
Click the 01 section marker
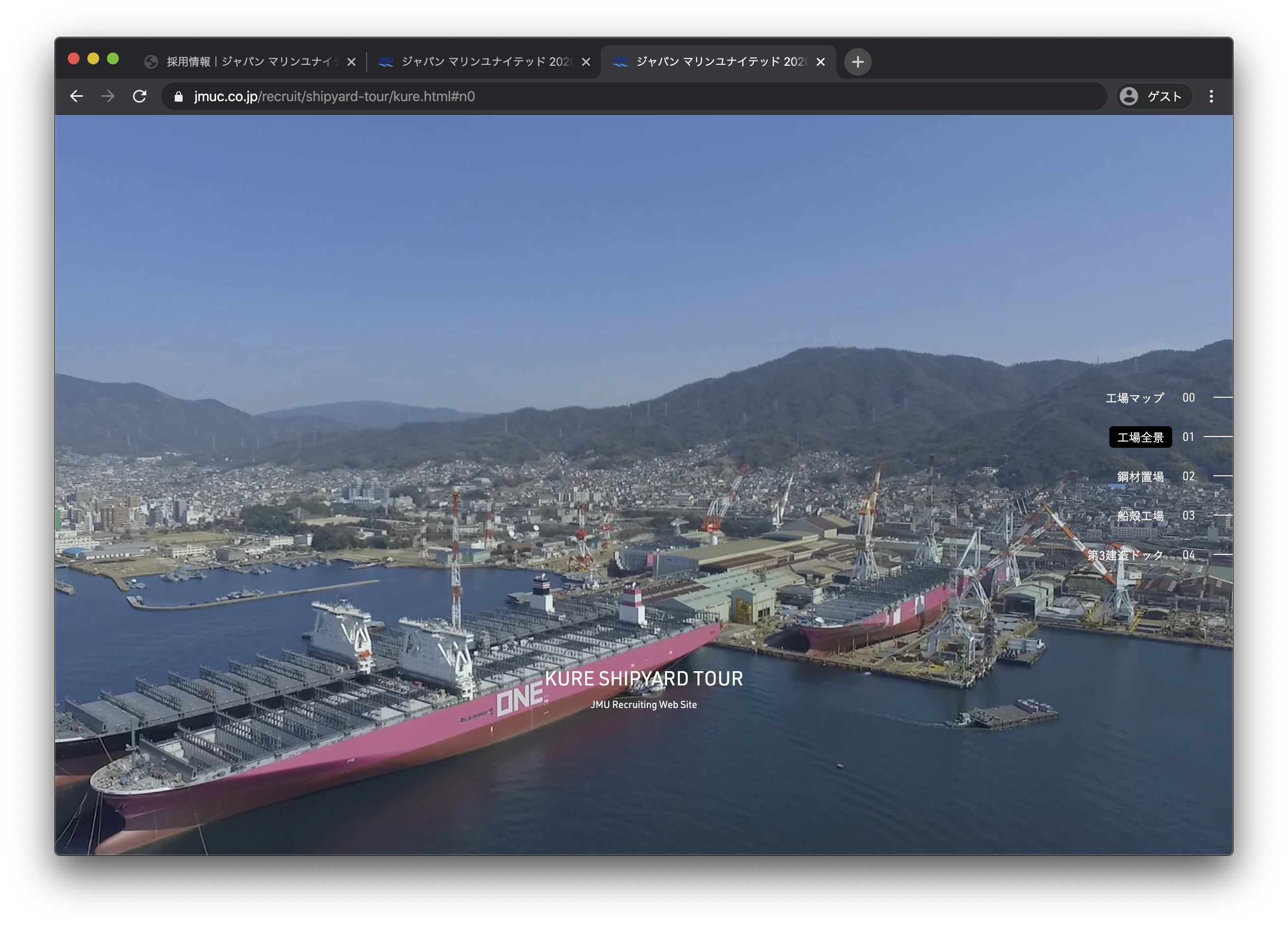tap(1189, 437)
